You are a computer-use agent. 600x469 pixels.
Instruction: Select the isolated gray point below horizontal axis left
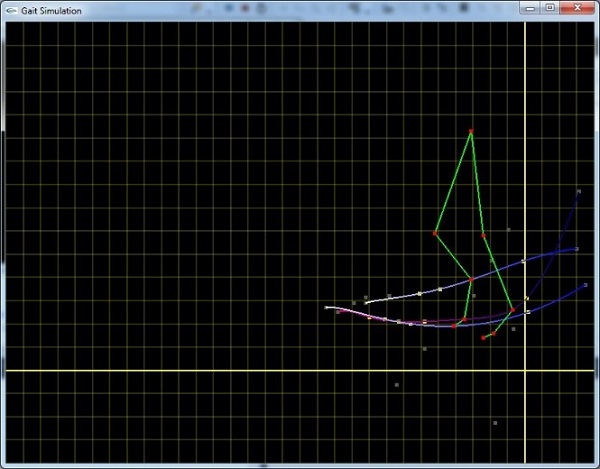tap(397, 384)
